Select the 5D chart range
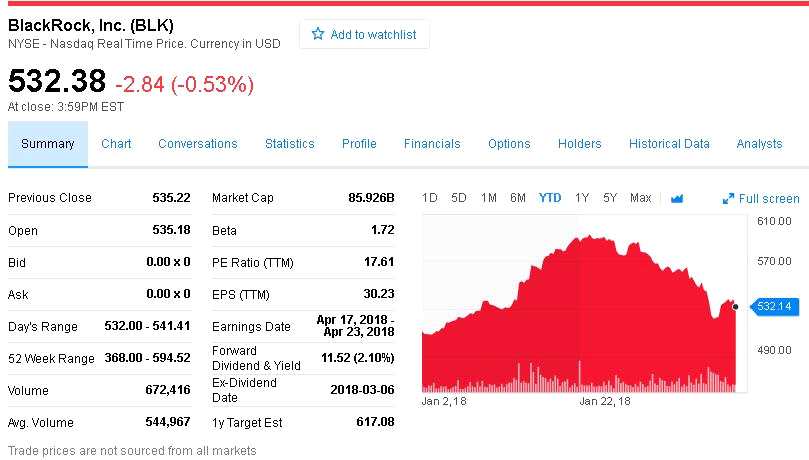 pyautogui.click(x=459, y=198)
